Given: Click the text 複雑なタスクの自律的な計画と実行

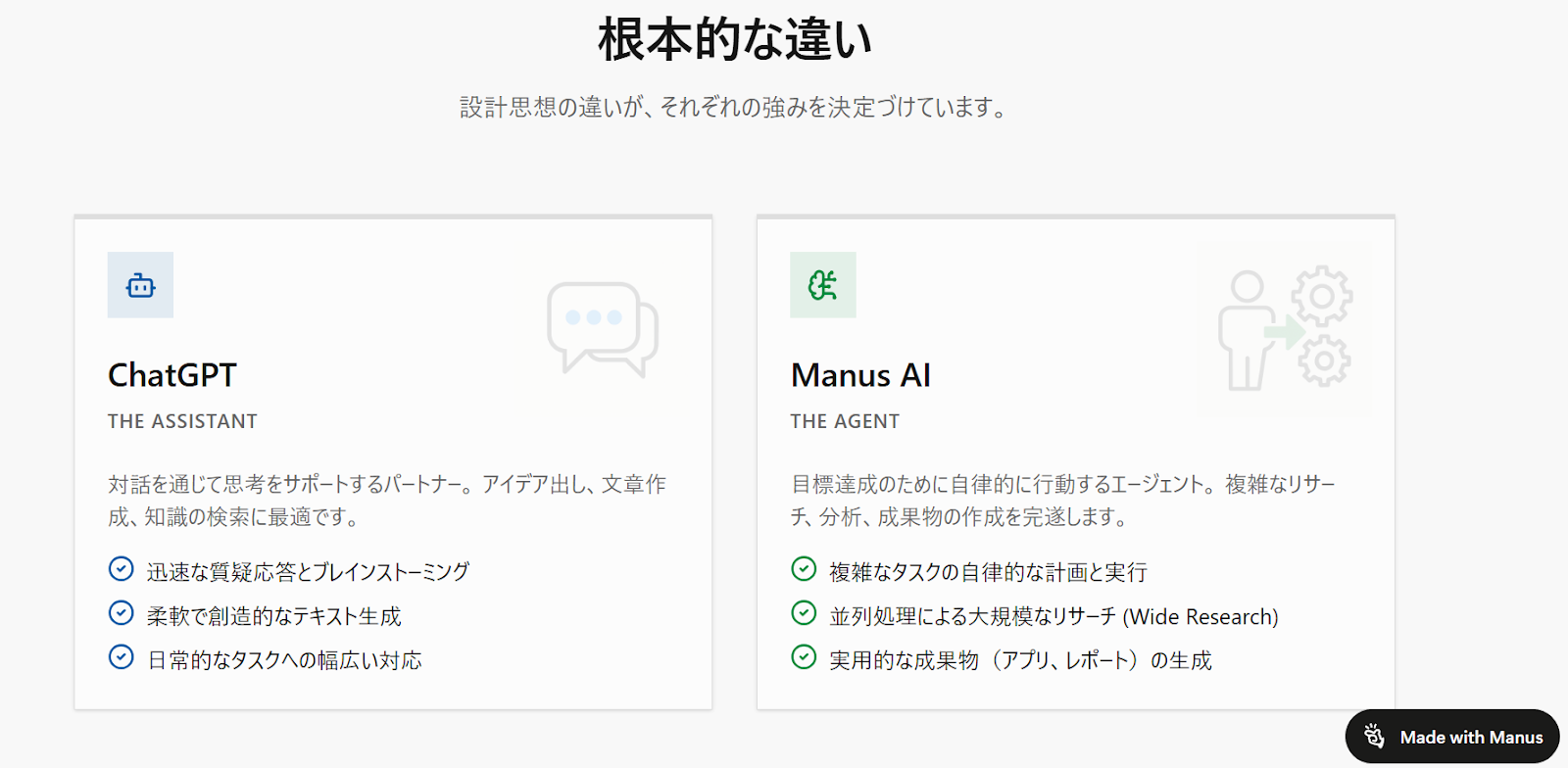Looking at the screenshot, I should tap(988, 572).
